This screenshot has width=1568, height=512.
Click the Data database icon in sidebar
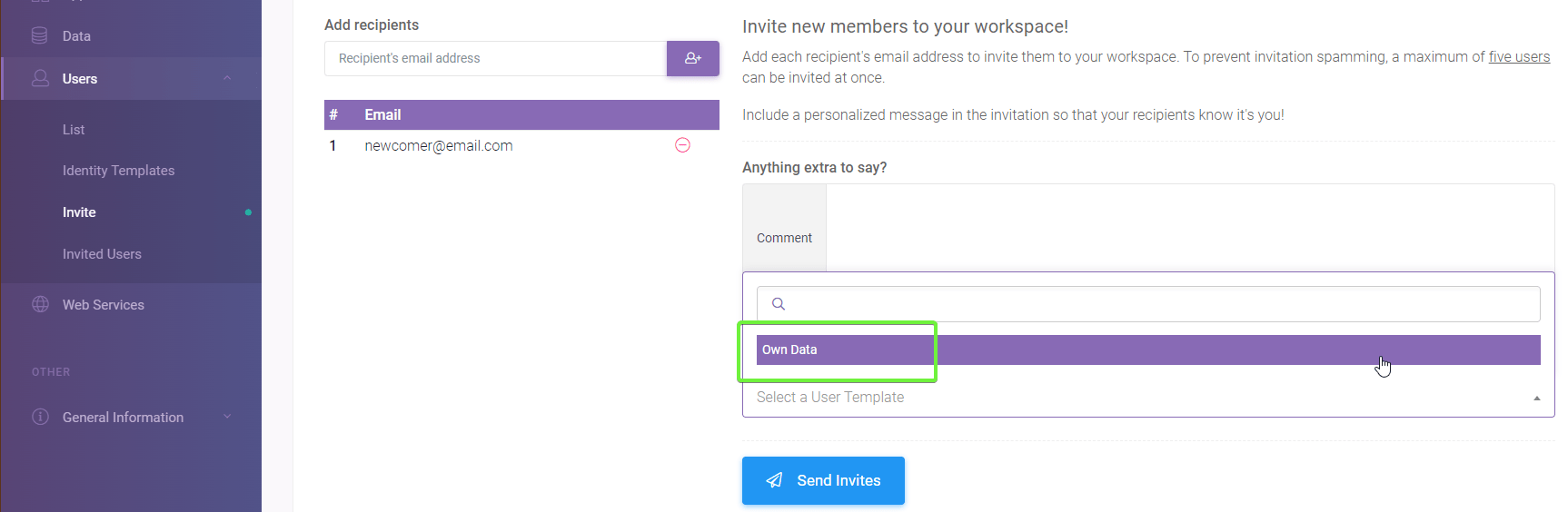(40, 36)
